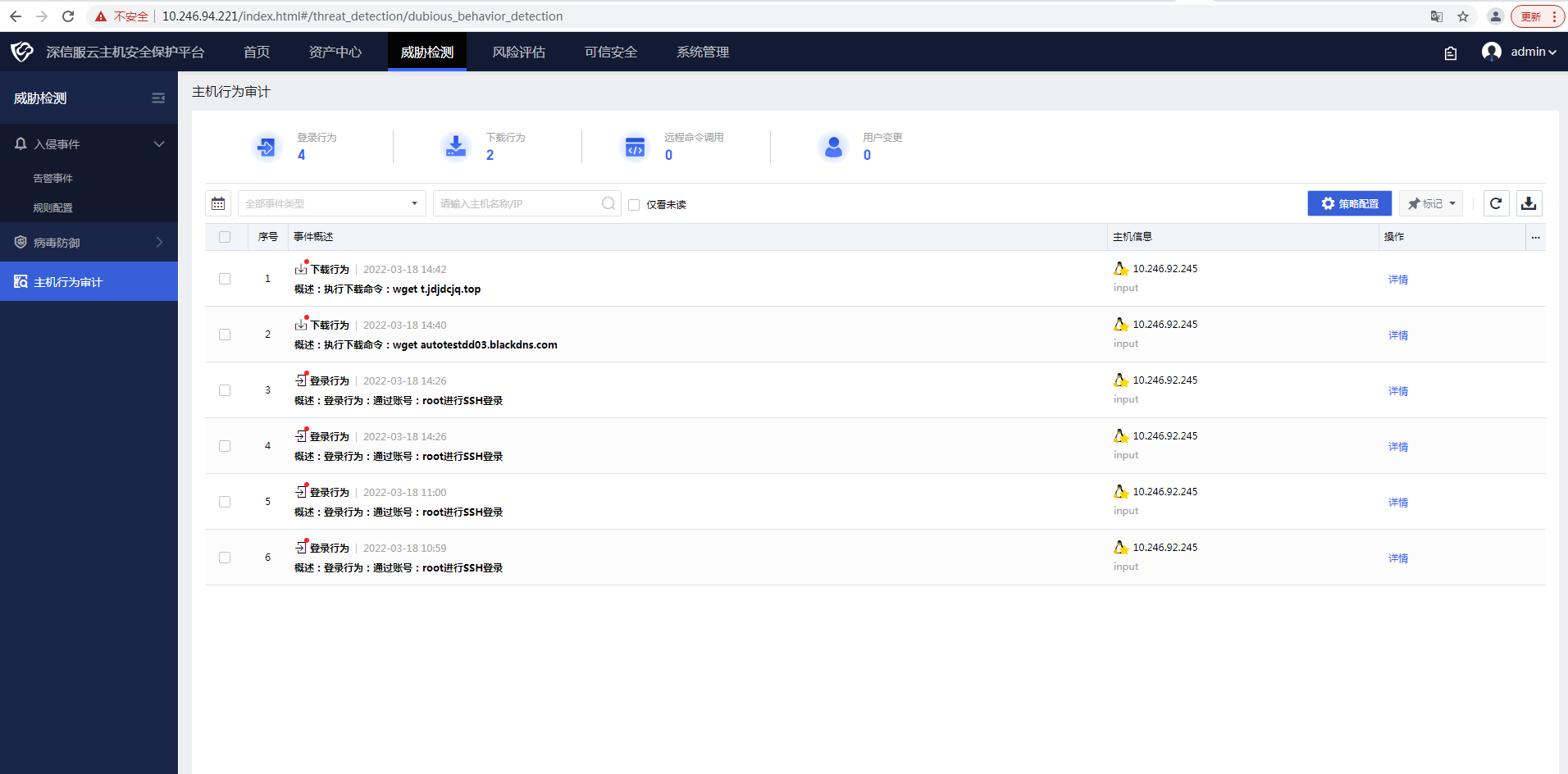
Task: Click the bell icon beside 入侵事件
Action: pyautogui.click(x=21, y=143)
